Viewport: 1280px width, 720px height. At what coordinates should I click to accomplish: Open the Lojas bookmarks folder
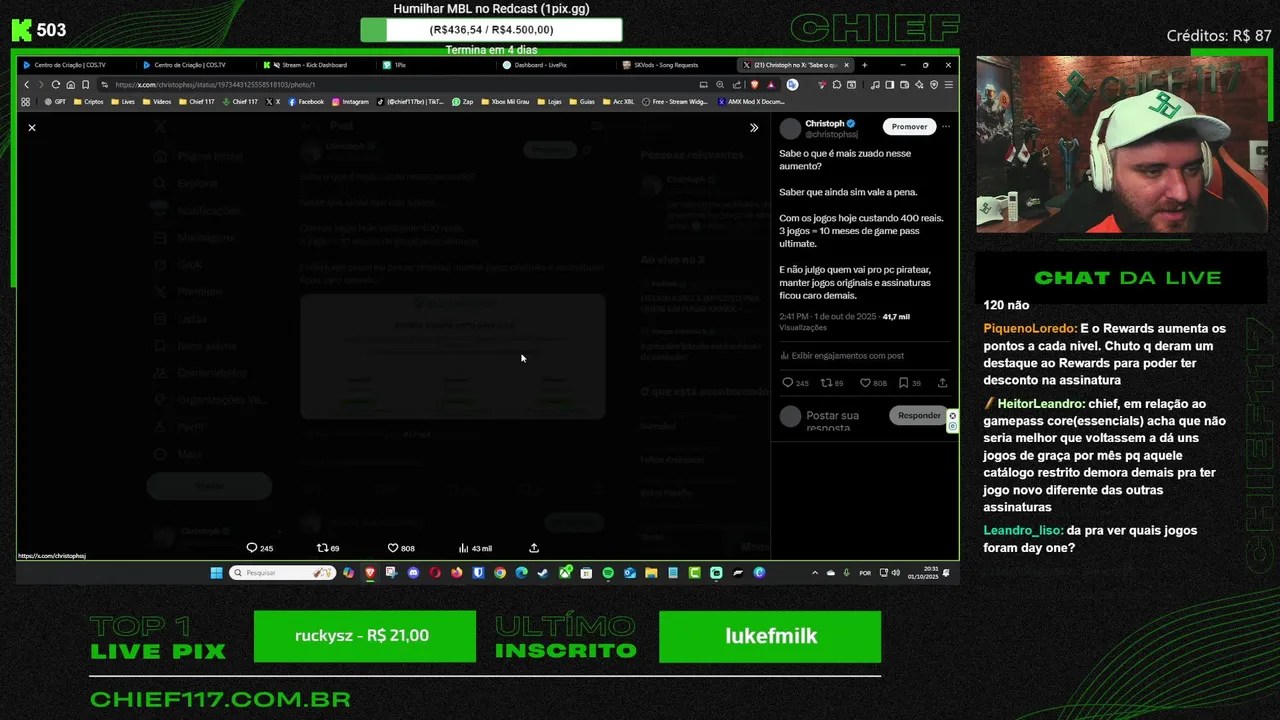[x=549, y=101]
